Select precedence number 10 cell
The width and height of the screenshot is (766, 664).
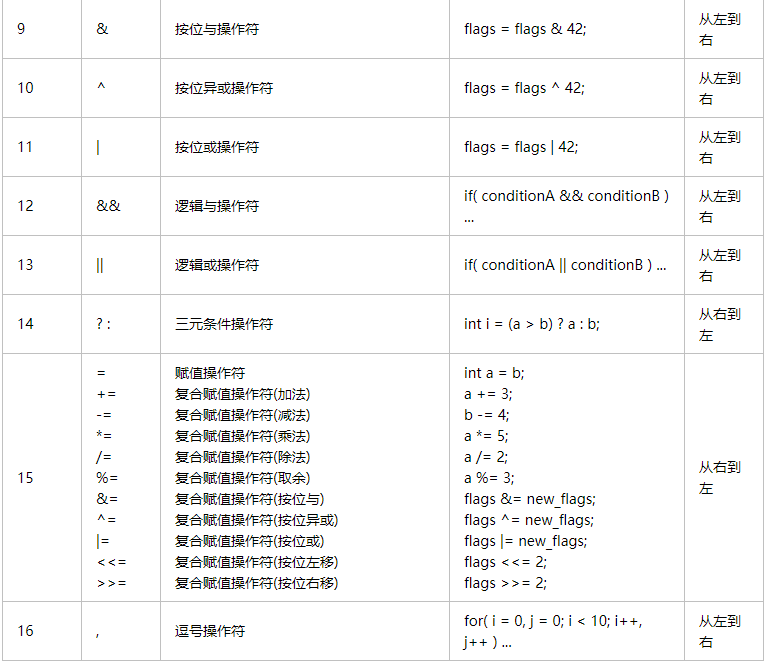tap(42, 88)
